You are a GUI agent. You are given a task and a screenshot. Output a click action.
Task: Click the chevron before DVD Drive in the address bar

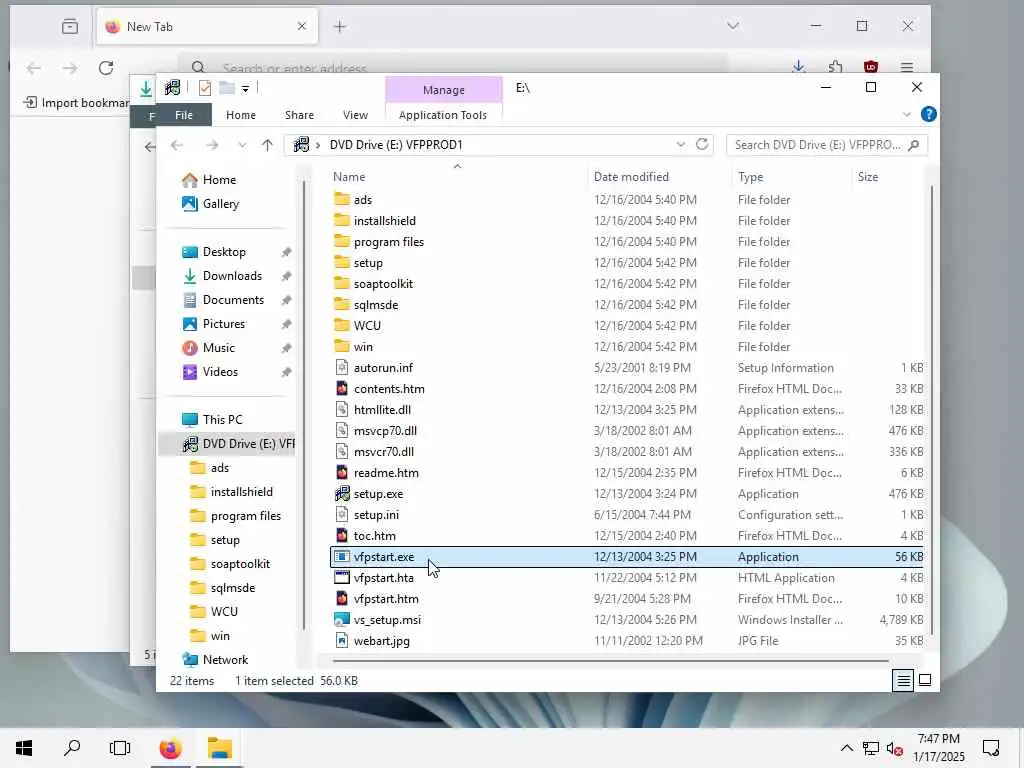pos(318,145)
